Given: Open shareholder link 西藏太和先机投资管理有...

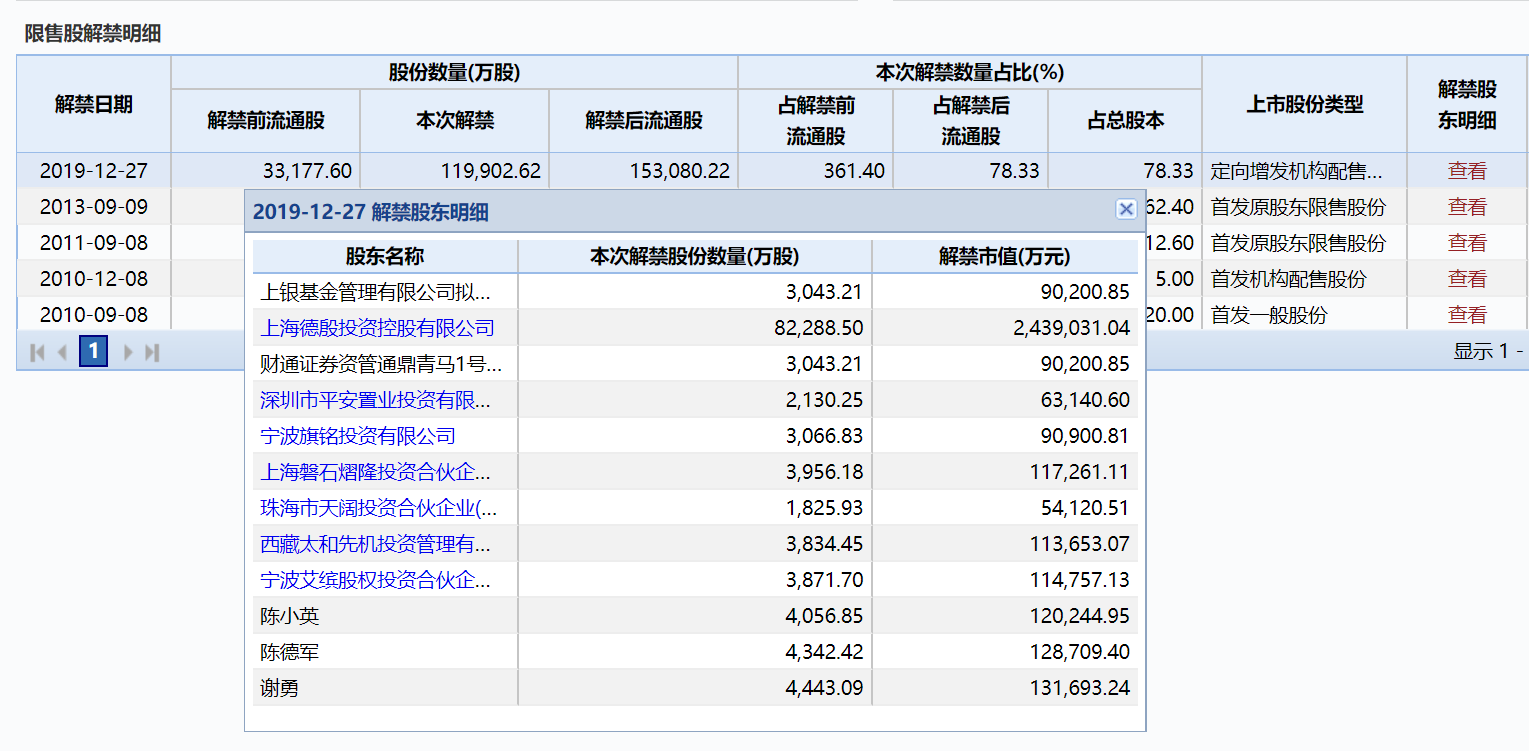Looking at the screenshot, I should [375, 544].
